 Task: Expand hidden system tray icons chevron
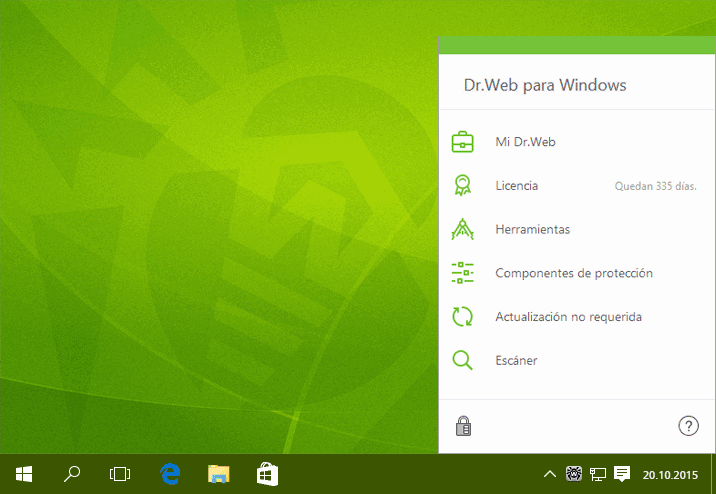point(550,475)
